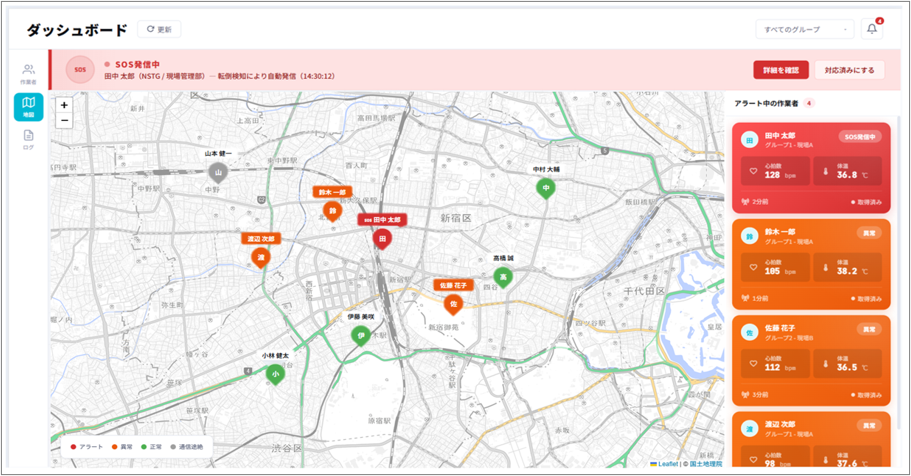Click the signal icon beside 3分前
The image size is (911, 476).
click(x=745, y=395)
